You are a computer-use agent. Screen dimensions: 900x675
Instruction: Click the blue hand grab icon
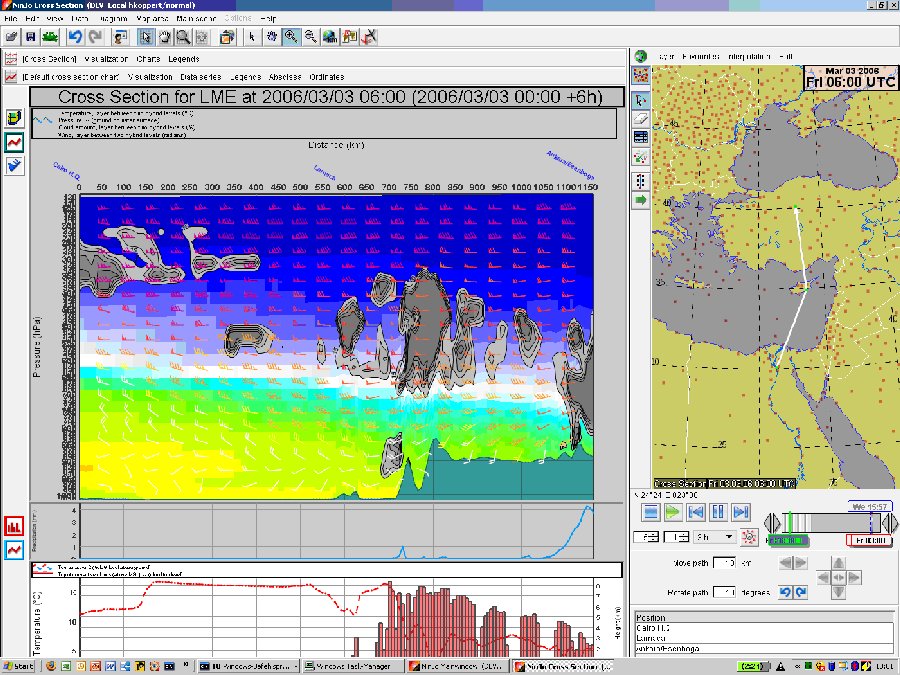click(x=271, y=37)
